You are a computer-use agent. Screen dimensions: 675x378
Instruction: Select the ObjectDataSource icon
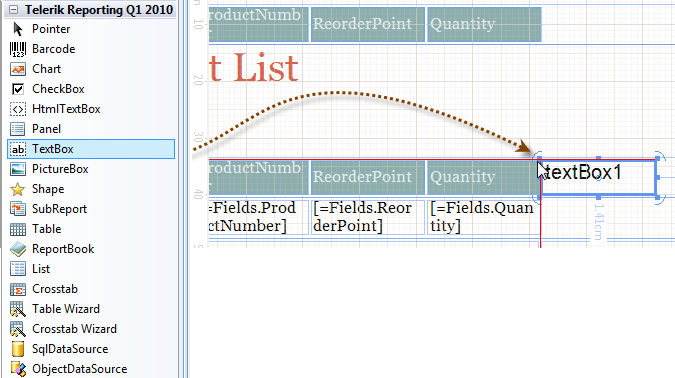tap(18, 369)
